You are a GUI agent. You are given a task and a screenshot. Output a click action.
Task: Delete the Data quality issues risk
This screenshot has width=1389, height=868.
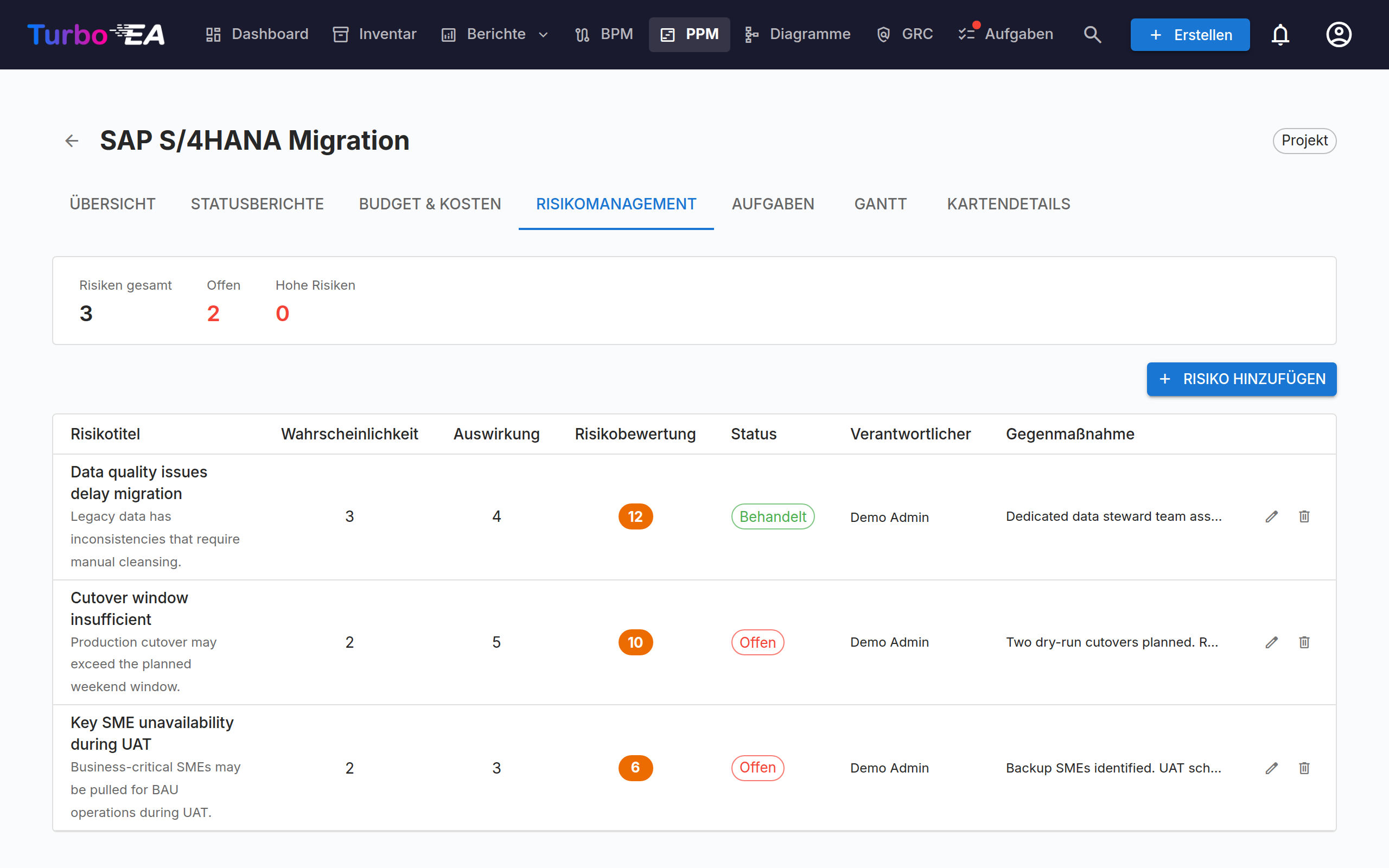pos(1304,516)
